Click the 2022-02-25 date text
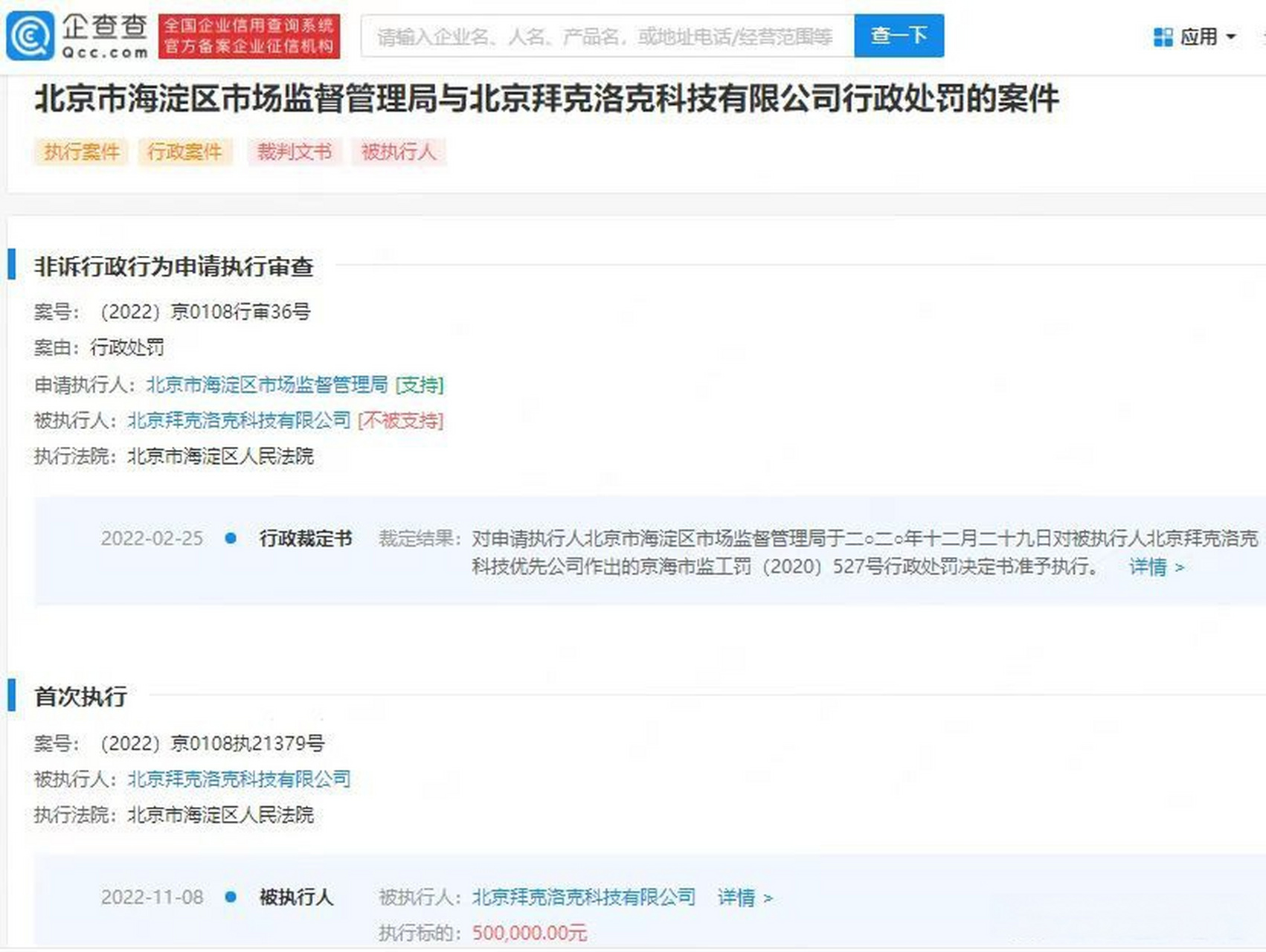This screenshot has height=952, width=1266. pyautogui.click(x=152, y=538)
